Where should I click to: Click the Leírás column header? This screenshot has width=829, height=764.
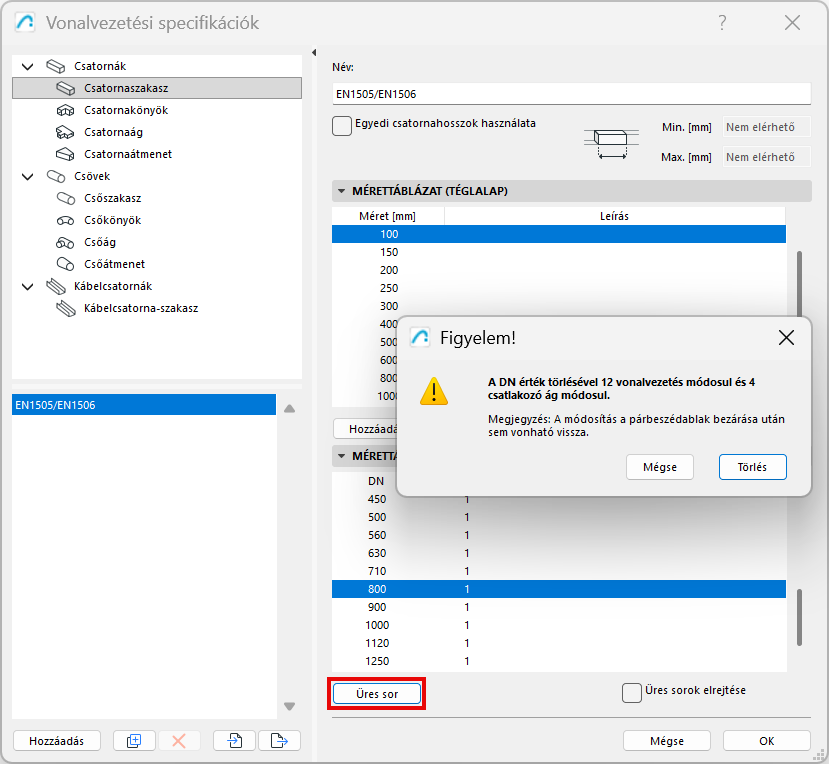[x=615, y=216]
